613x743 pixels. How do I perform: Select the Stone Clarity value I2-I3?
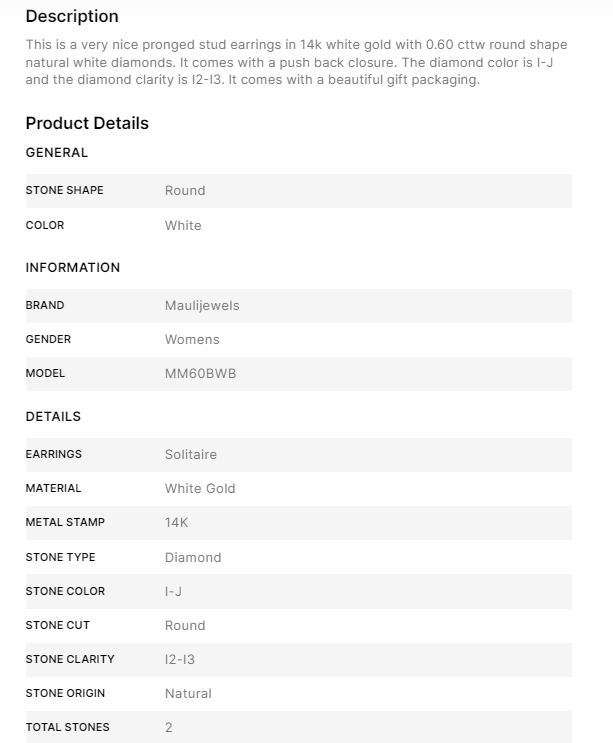point(181,660)
